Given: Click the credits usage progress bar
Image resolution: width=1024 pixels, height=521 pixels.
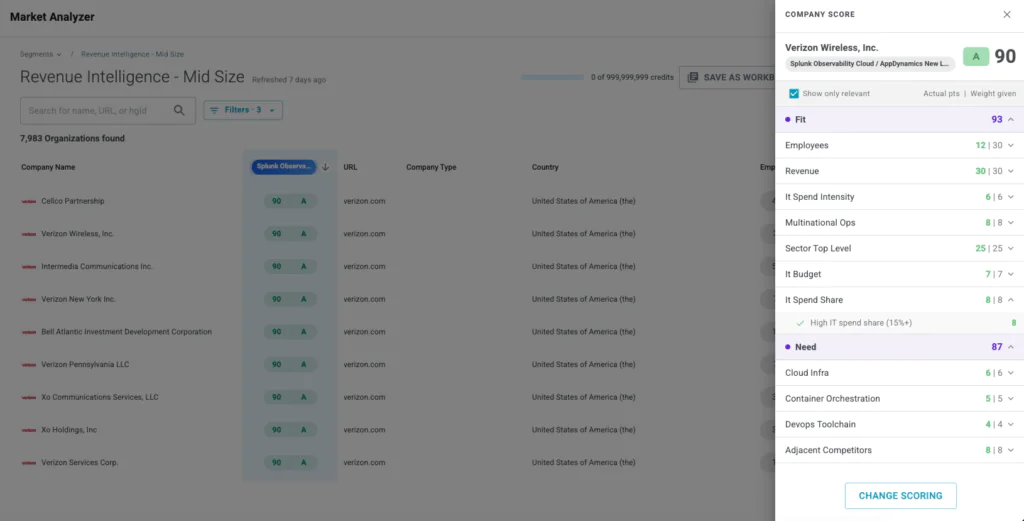Looking at the screenshot, I should pyautogui.click(x=552, y=77).
